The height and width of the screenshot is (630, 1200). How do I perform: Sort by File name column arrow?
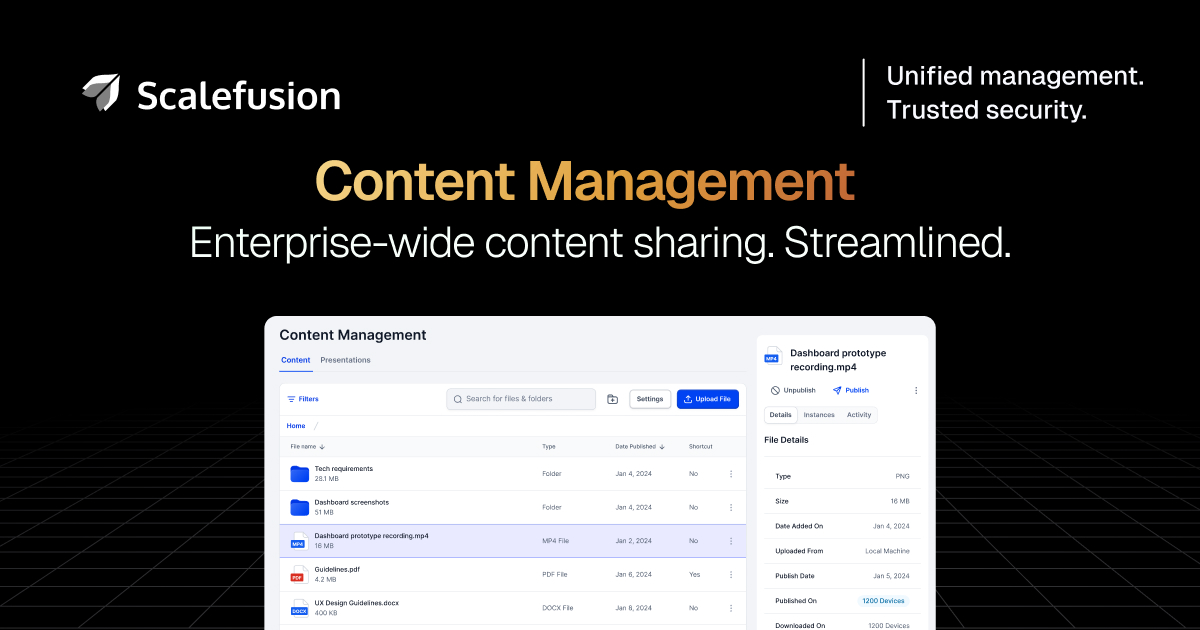322,447
